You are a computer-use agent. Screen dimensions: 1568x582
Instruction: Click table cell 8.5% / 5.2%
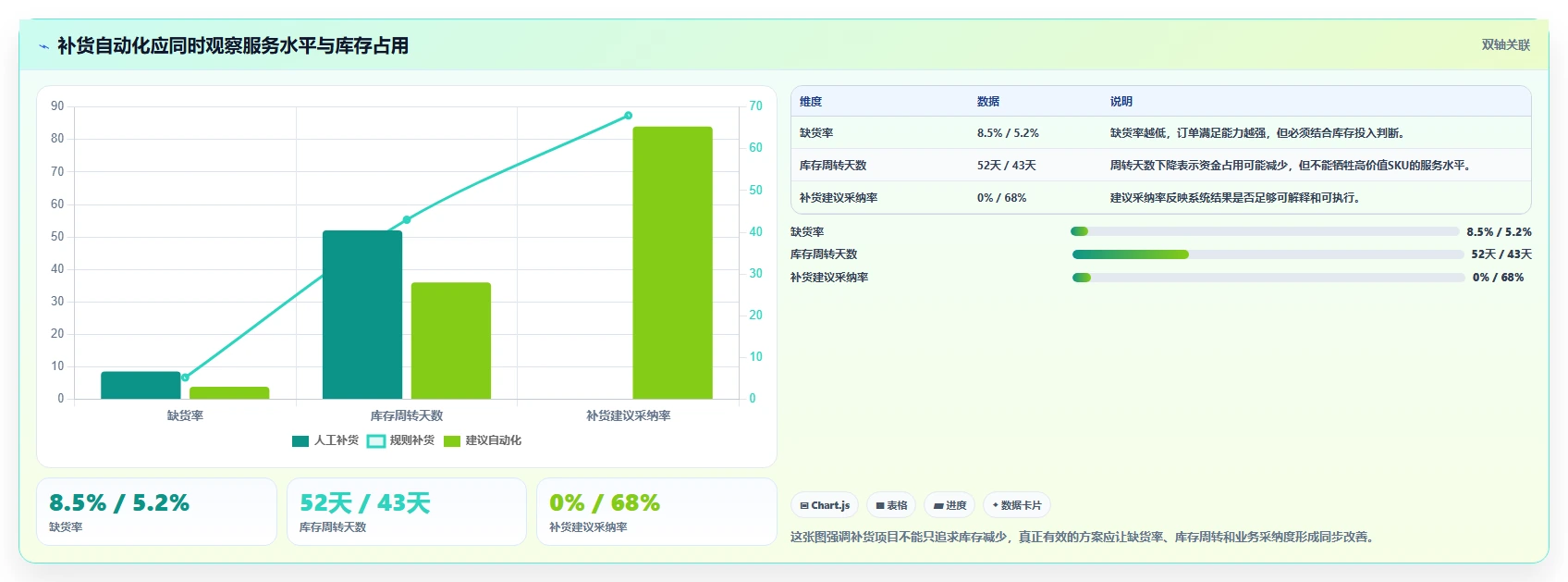point(1008,133)
